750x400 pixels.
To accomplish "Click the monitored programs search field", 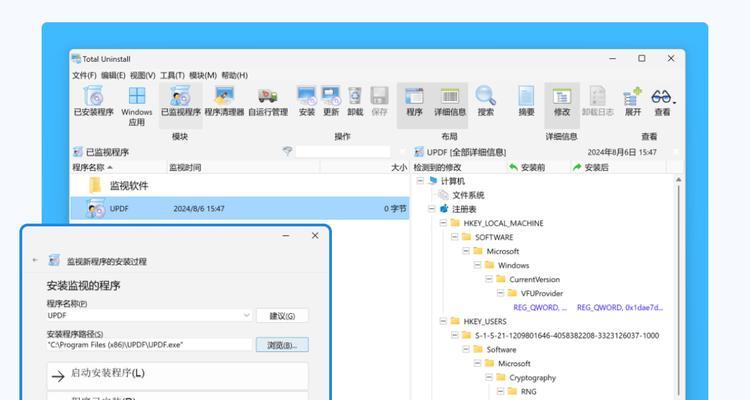I will click(342, 152).
